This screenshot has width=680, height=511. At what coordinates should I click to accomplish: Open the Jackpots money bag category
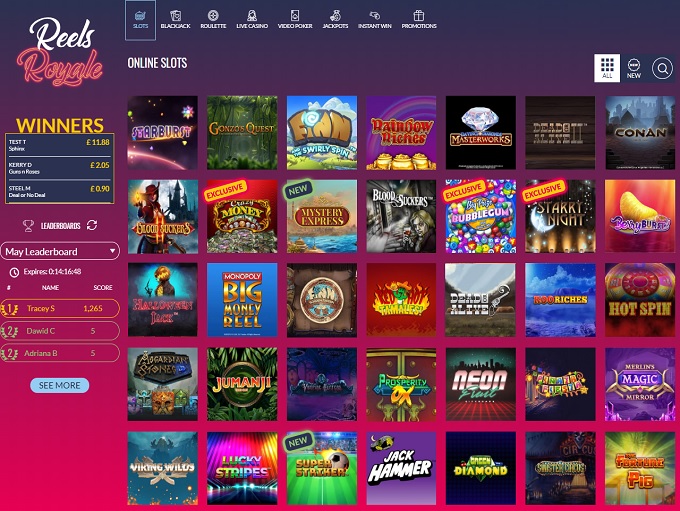[335, 20]
